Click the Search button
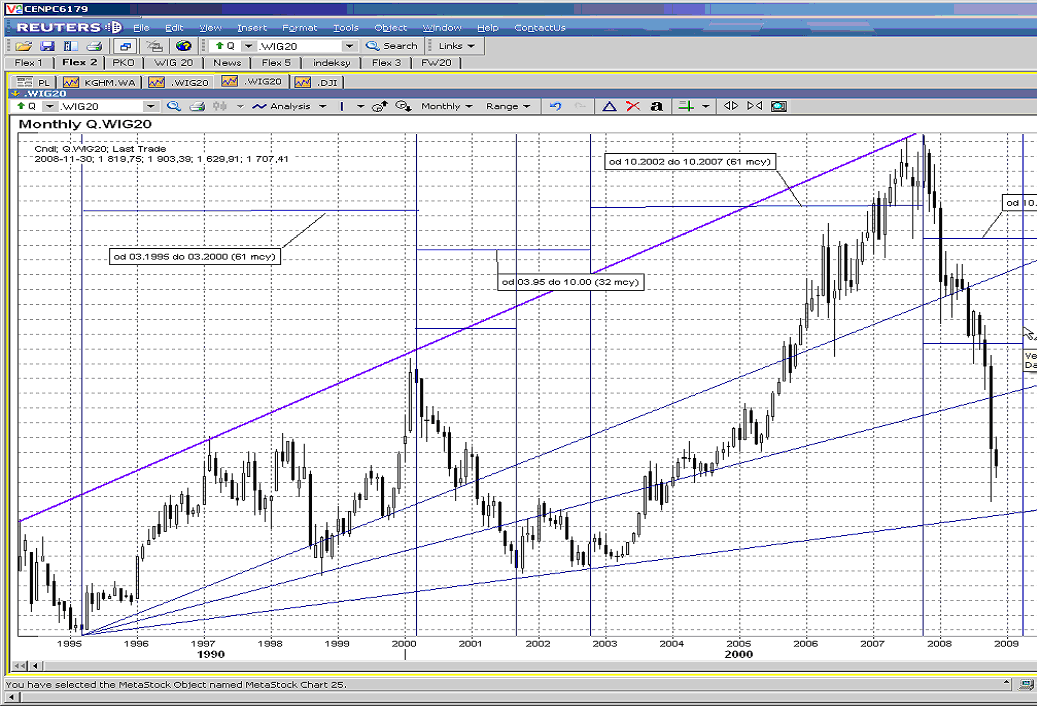This screenshot has width=1037, height=706. (x=392, y=46)
